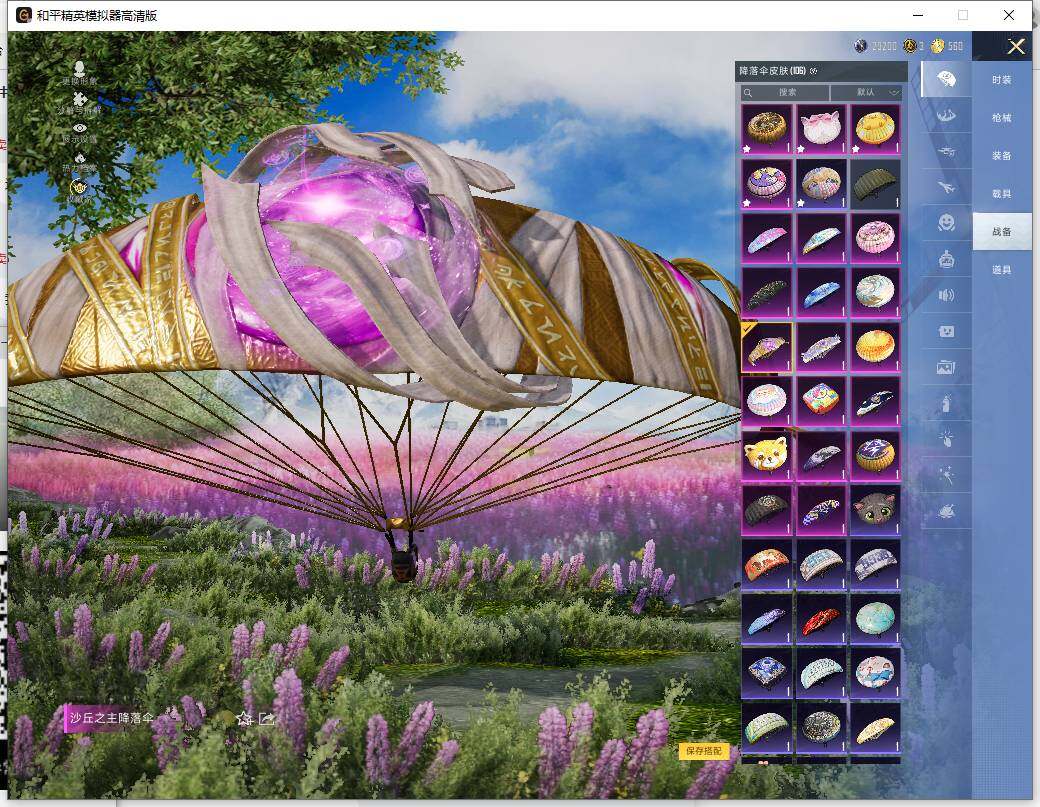Click the 保存搭配 save button
The image size is (1040, 807).
pos(704,751)
